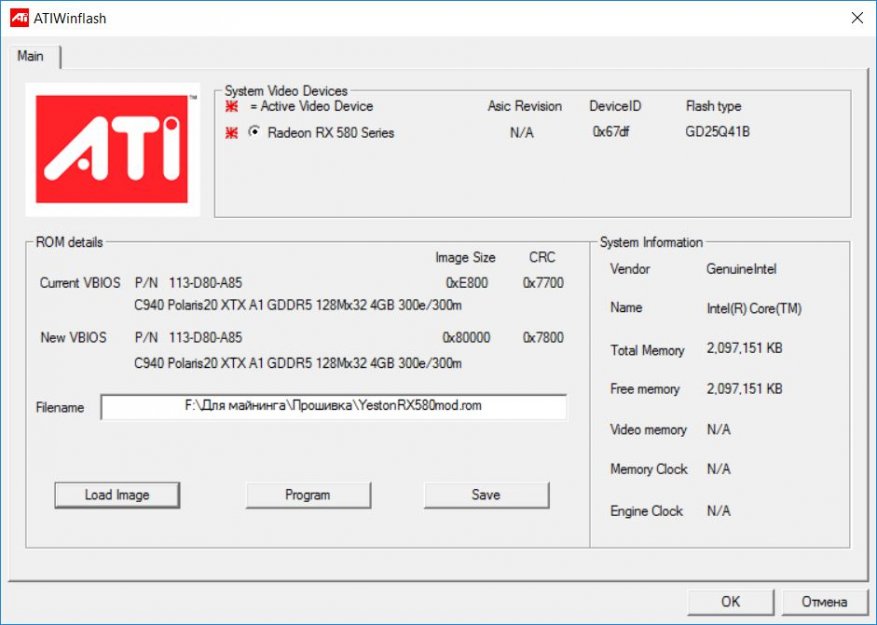The width and height of the screenshot is (877, 625).
Task: Click the red star icon beside Radeon RX 580
Action: (232, 133)
